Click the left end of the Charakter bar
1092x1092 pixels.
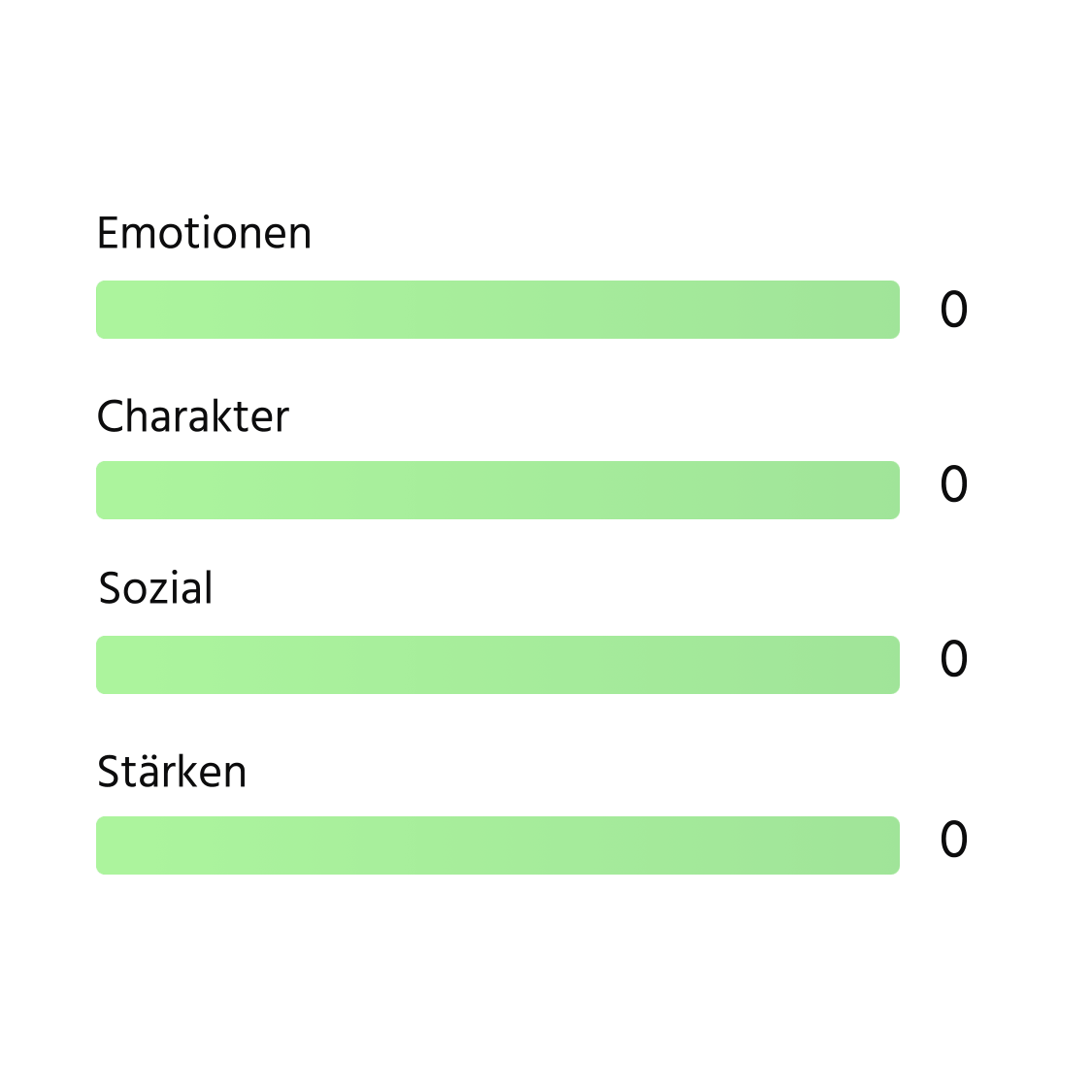click(105, 490)
